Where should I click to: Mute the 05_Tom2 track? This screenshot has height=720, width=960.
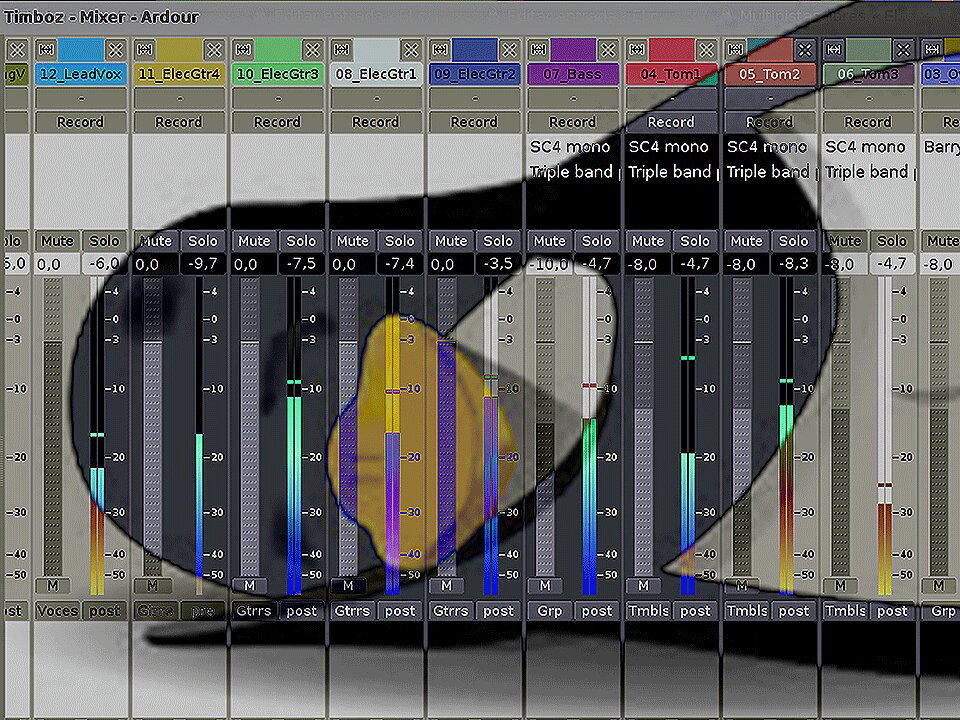[x=747, y=241]
